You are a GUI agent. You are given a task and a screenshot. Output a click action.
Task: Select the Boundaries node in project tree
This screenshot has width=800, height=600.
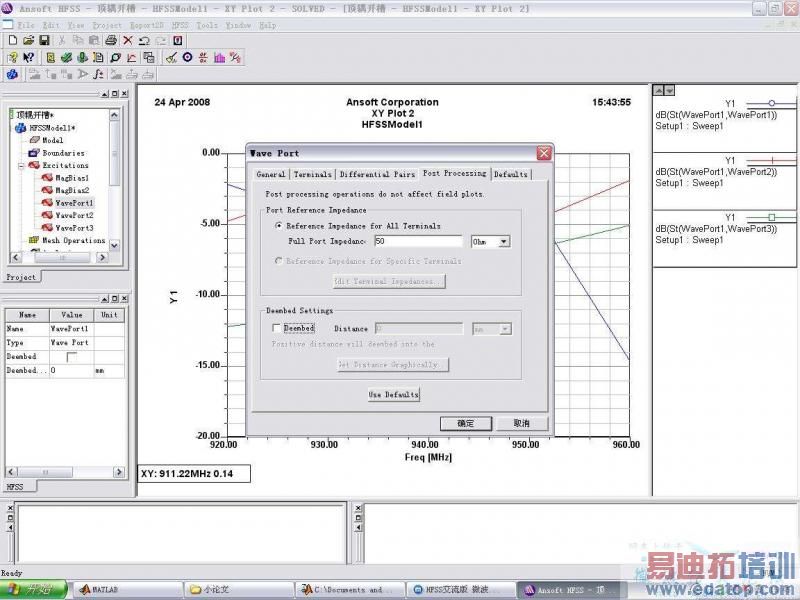(x=57, y=153)
